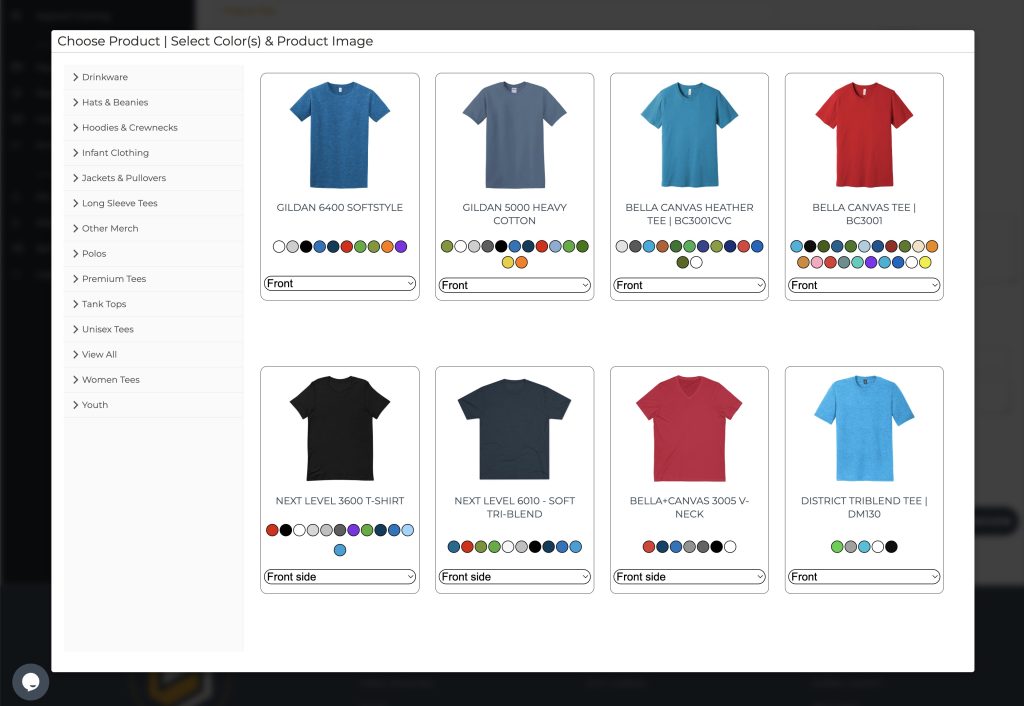Open the Youth category
The height and width of the screenshot is (706, 1024).
(95, 405)
